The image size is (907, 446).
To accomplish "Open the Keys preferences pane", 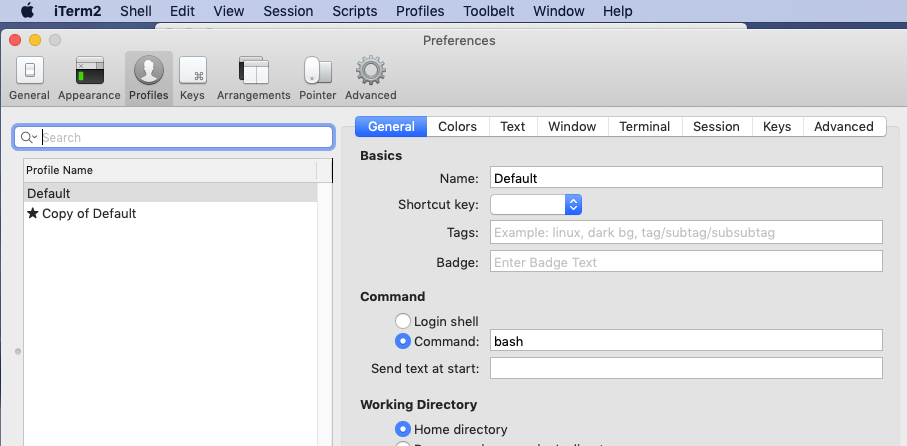I will pos(192,78).
